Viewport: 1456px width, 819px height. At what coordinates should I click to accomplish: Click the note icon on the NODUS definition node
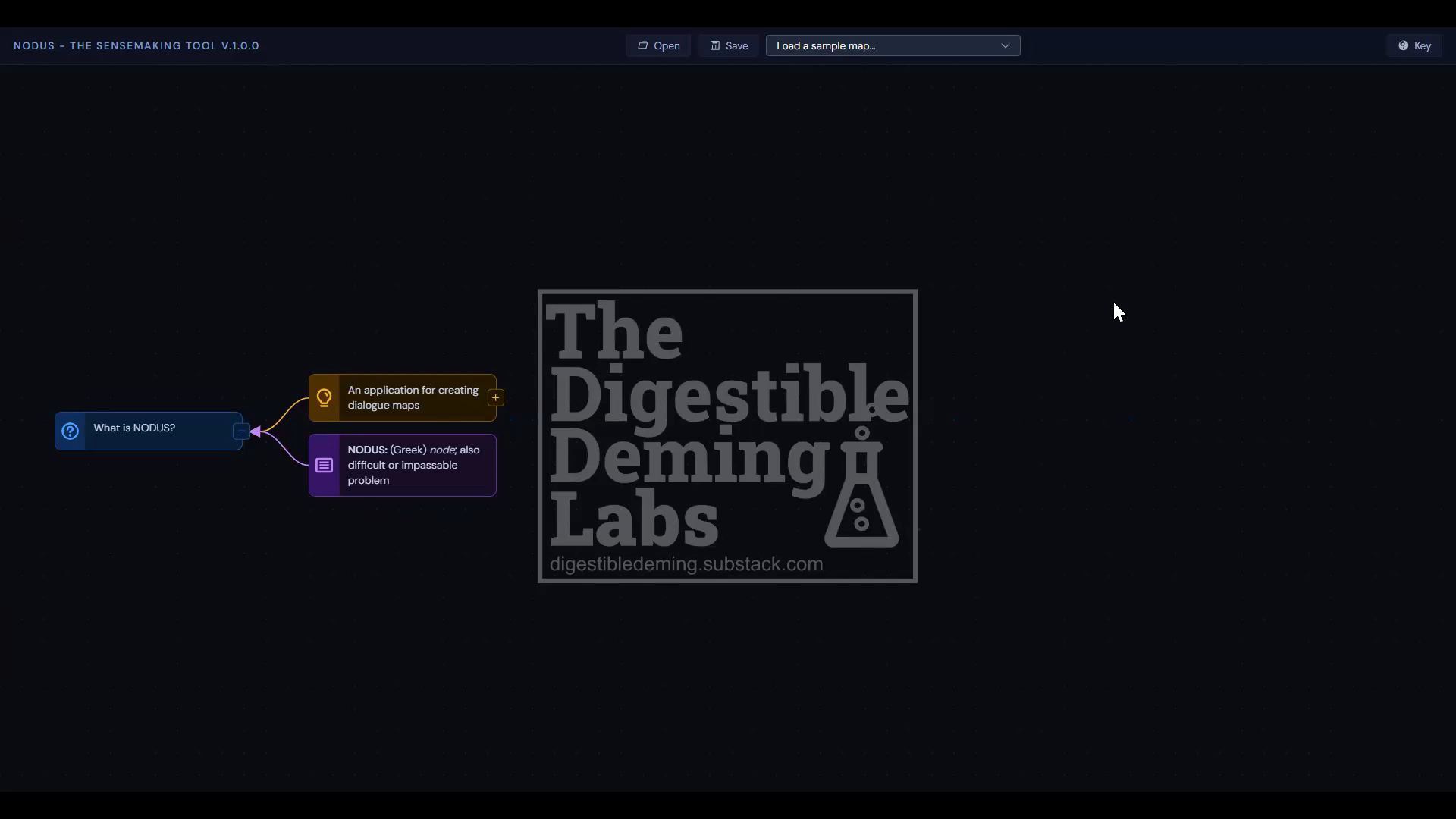[x=324, y=465]
